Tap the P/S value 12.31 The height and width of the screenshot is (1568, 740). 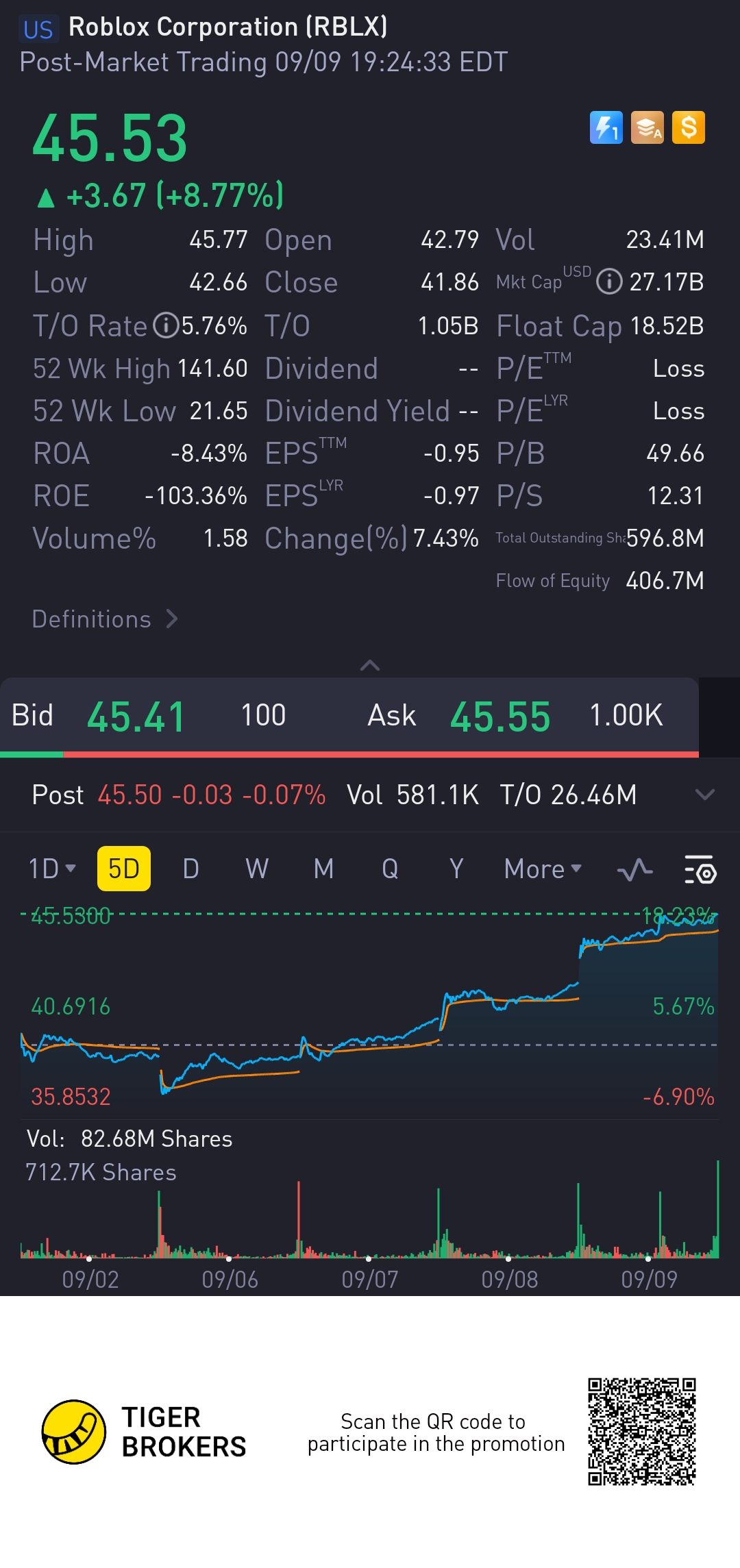676,496
